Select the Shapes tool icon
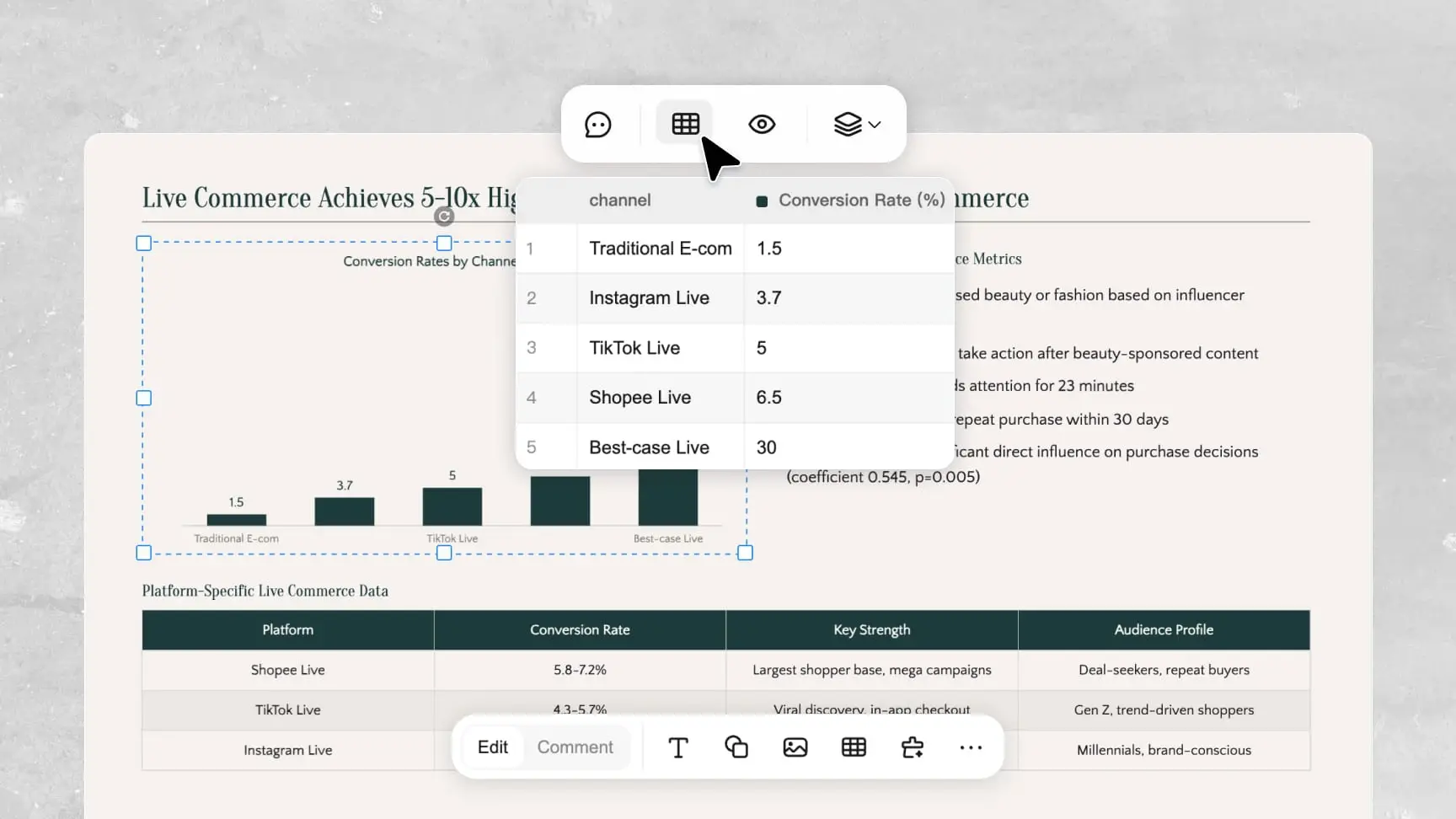The height and width of the screenshot is (819, 1456). tap(736, 747)
